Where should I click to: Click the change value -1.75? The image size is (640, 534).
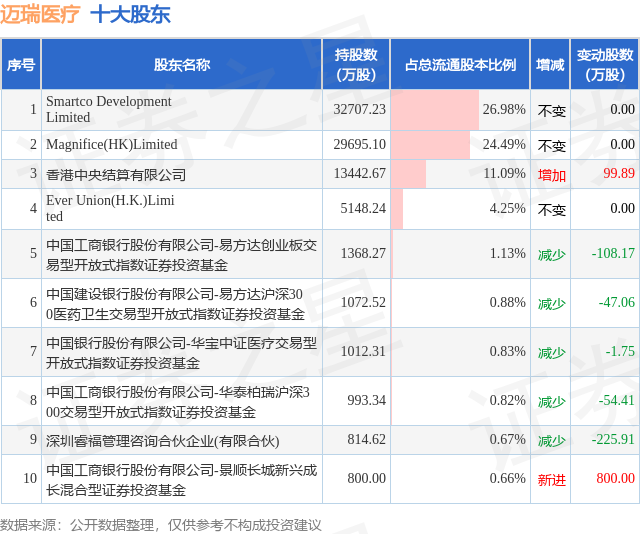tap(620, 351)
